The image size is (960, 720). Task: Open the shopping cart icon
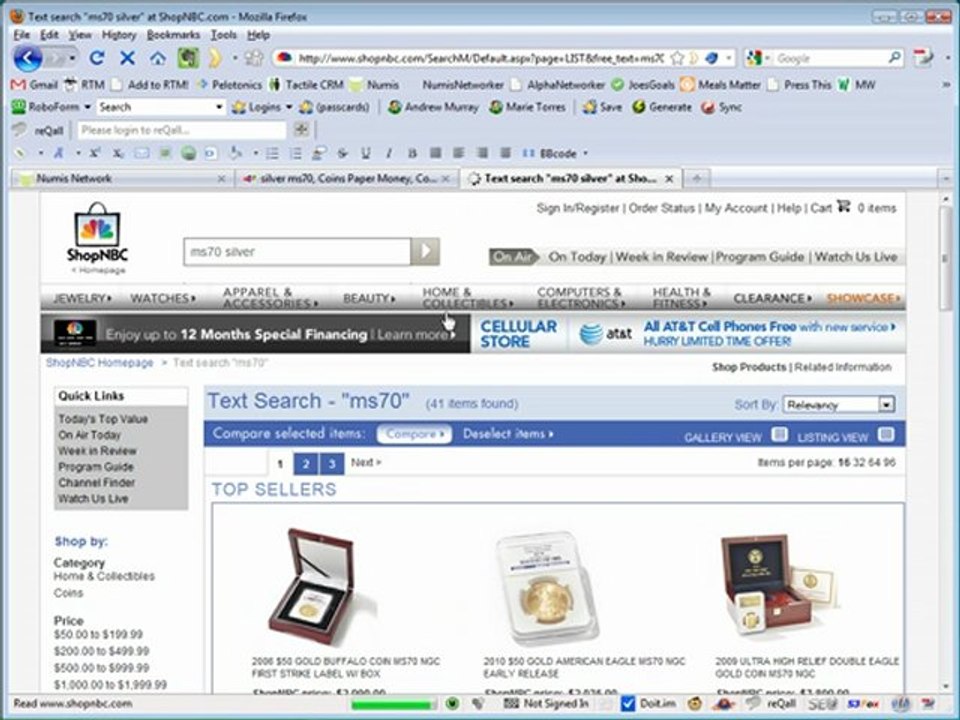tap(844, 207)
